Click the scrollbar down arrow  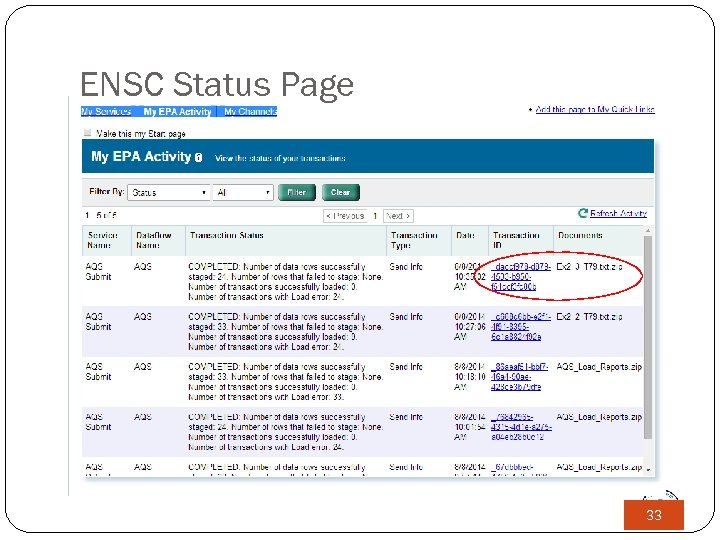[648, 469]
